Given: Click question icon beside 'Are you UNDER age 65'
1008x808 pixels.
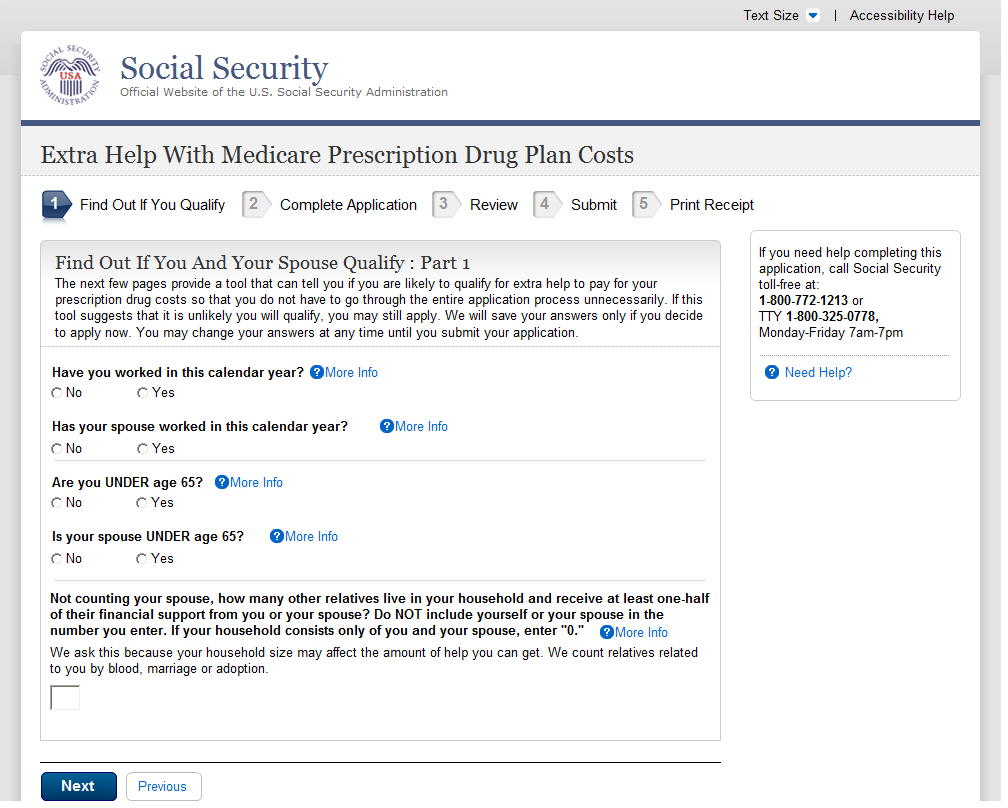Looking at the screenshot, I should [222, 482].
